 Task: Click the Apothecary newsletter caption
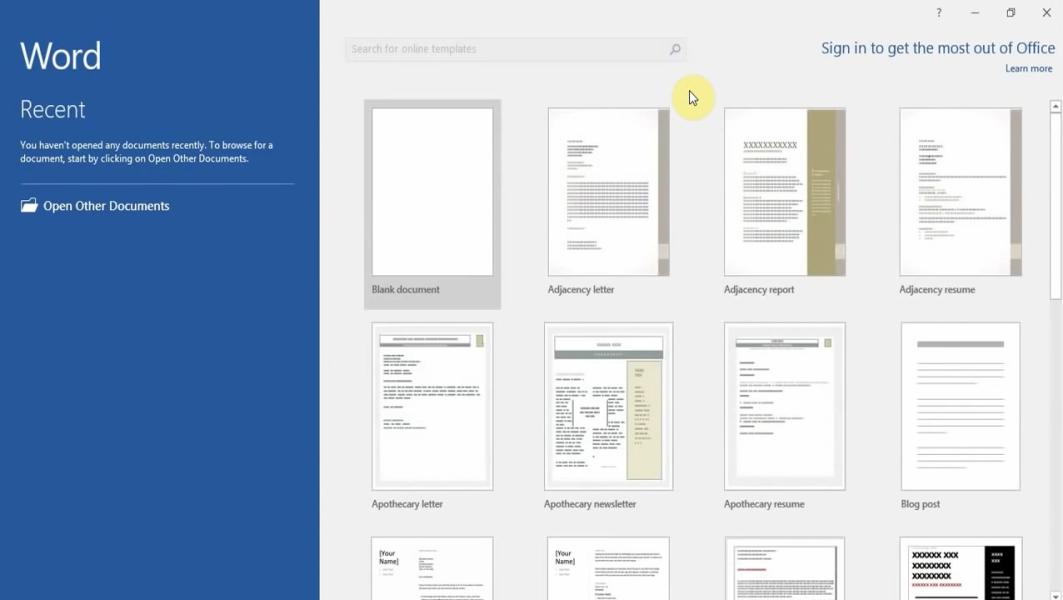pos(590,504)
